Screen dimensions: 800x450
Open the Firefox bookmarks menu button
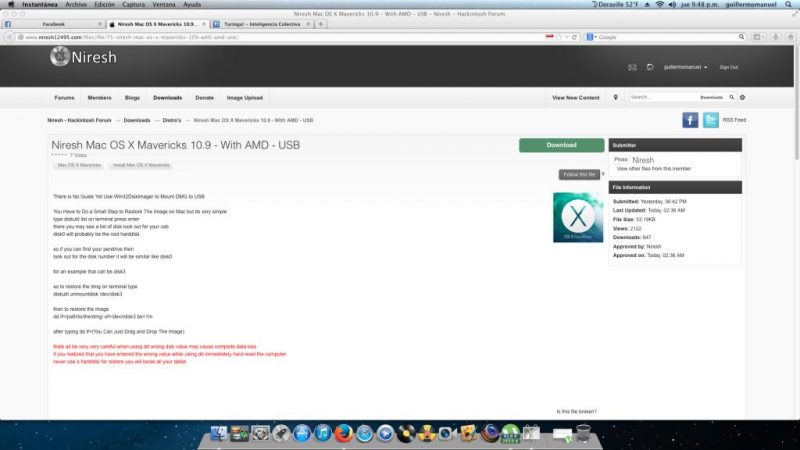click(x=758, y=37)
